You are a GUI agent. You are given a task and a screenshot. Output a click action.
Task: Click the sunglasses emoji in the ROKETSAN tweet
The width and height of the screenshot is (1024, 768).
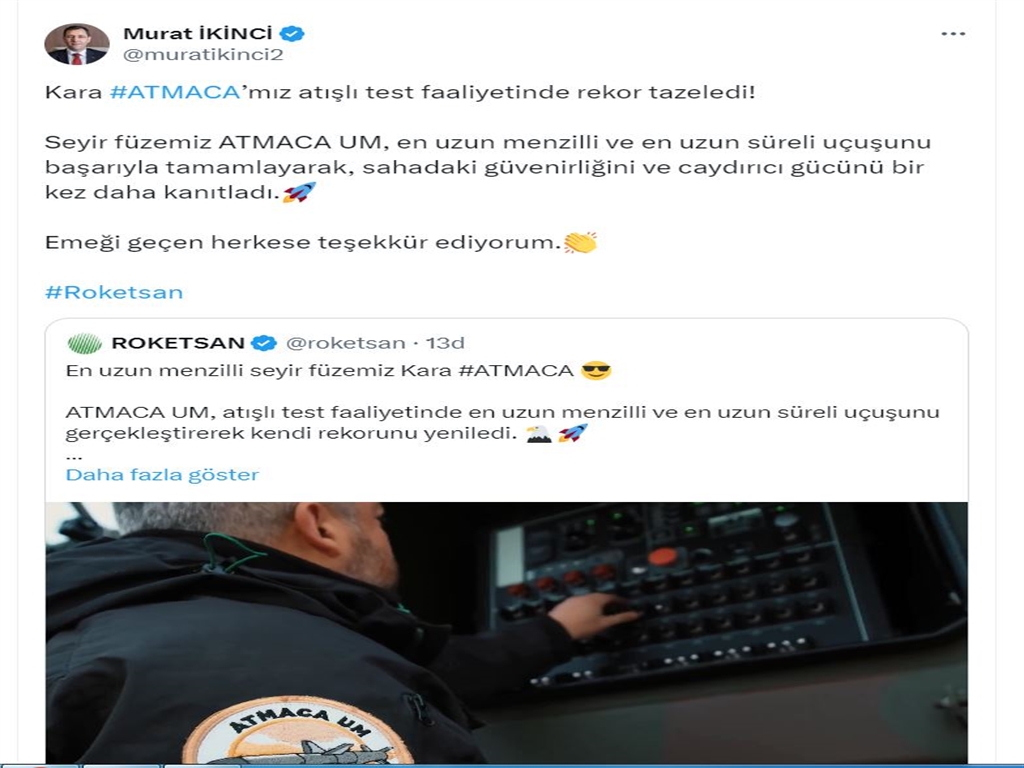596,371
